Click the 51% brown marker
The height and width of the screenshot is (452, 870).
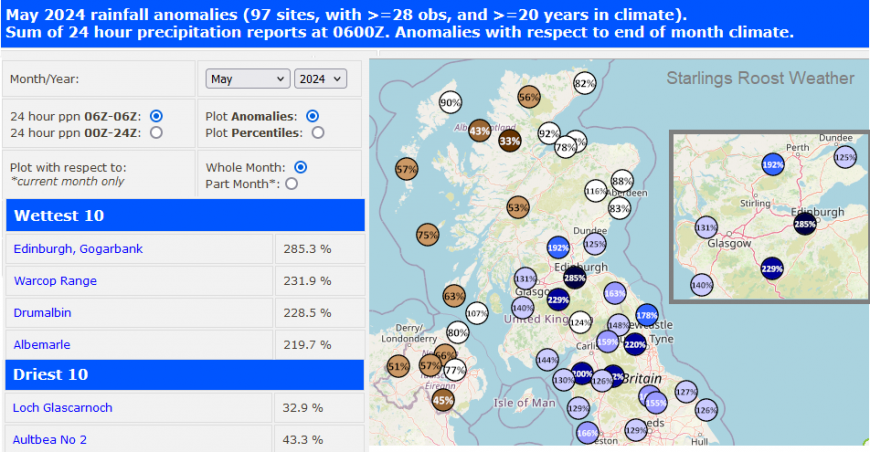coord(398,366)
